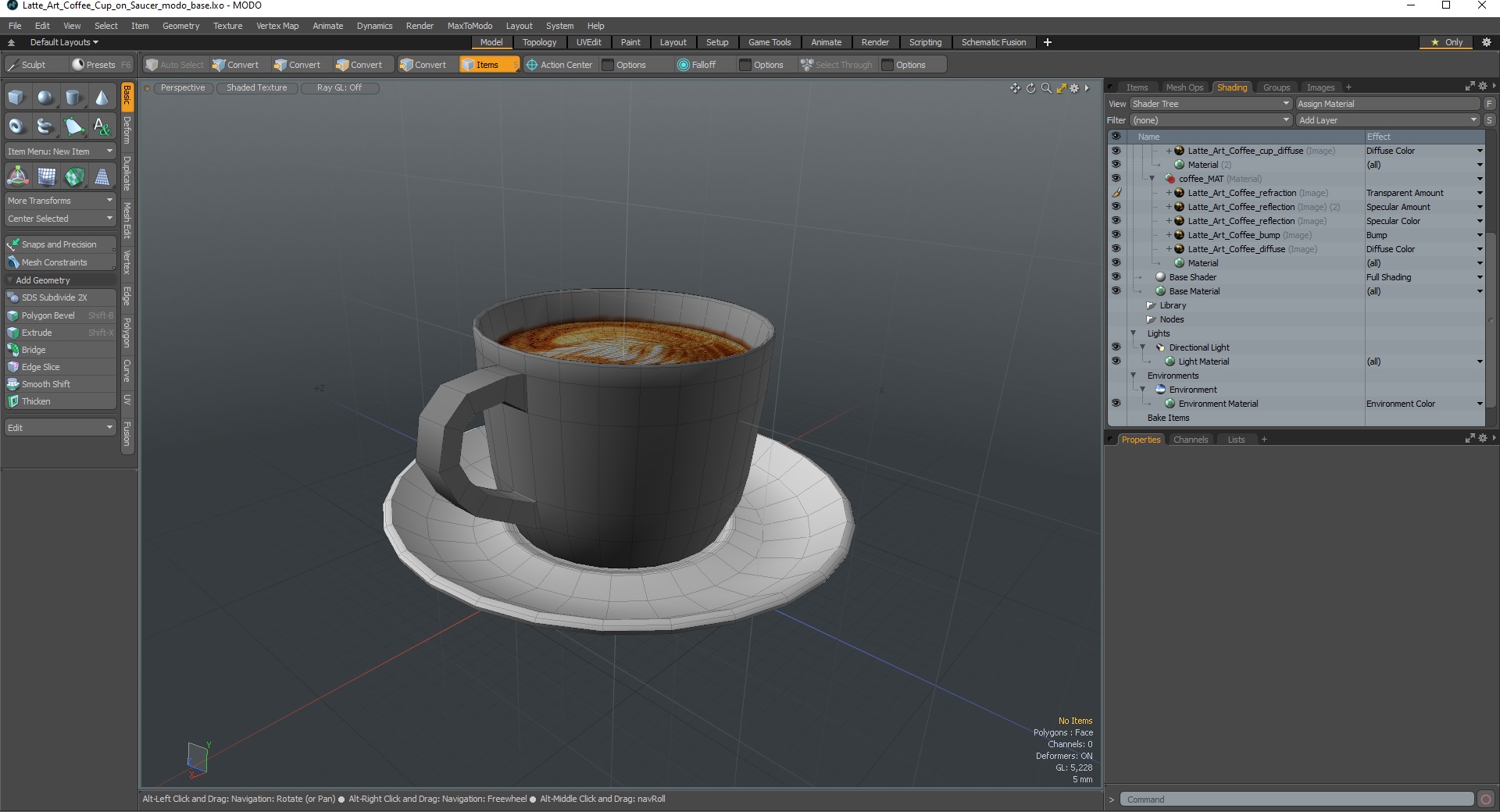Select the Pen polygon tool

[x=73, y=126]
